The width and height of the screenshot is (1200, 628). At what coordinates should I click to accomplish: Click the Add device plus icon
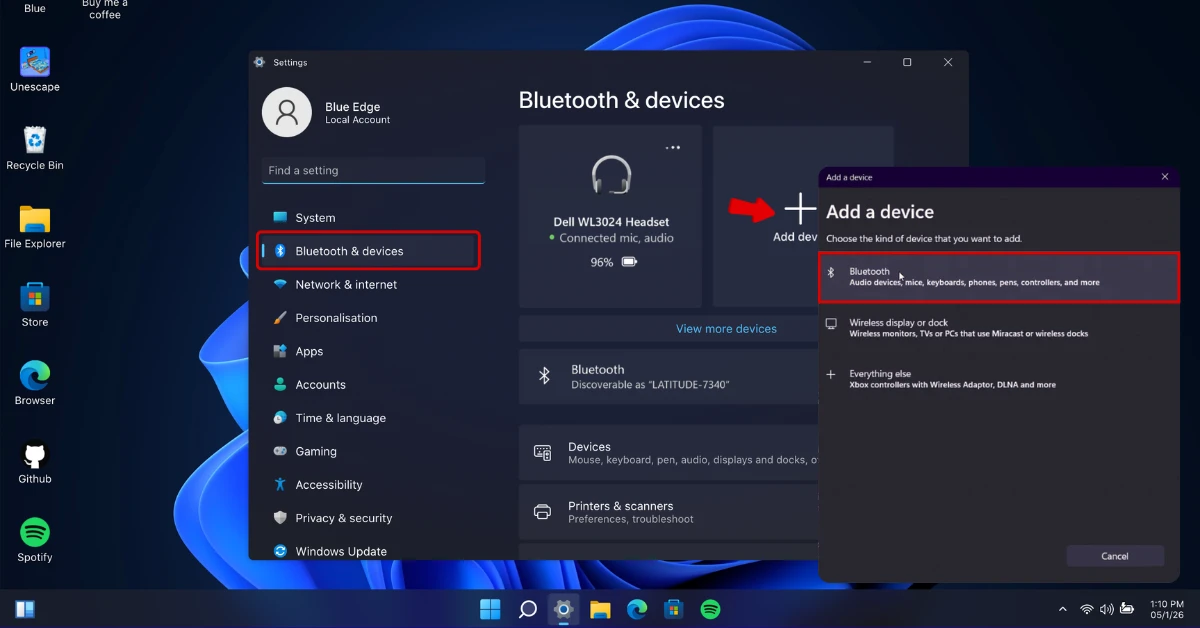800,208
